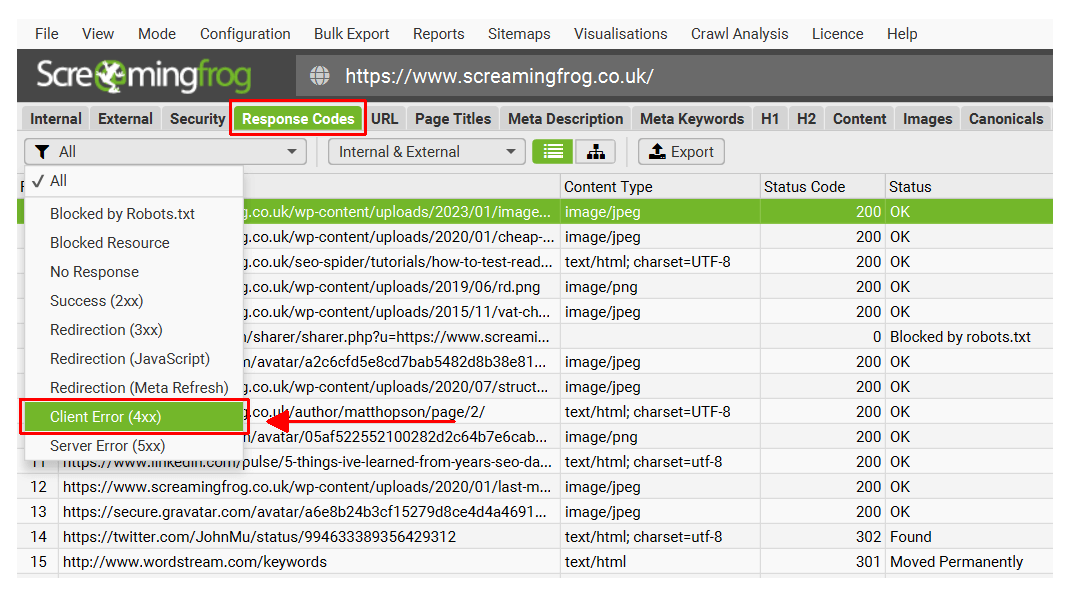Open the All filter dropdown

(x=165, y=152)
